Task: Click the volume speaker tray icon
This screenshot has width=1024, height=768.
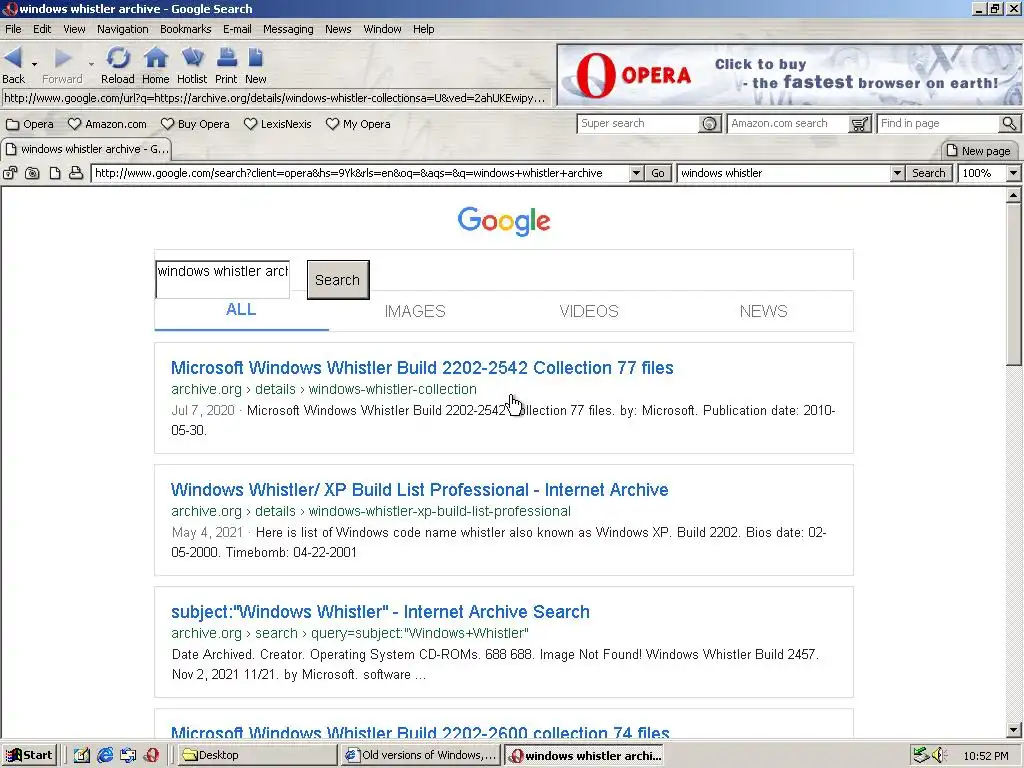Action: click(939, 756)
